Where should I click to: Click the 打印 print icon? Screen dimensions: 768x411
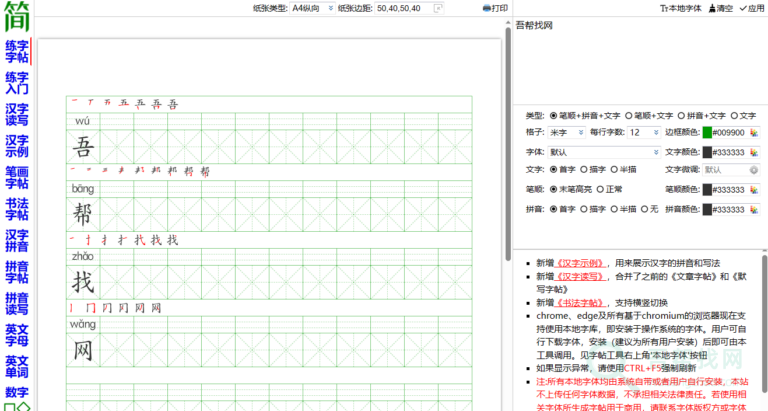487,8
